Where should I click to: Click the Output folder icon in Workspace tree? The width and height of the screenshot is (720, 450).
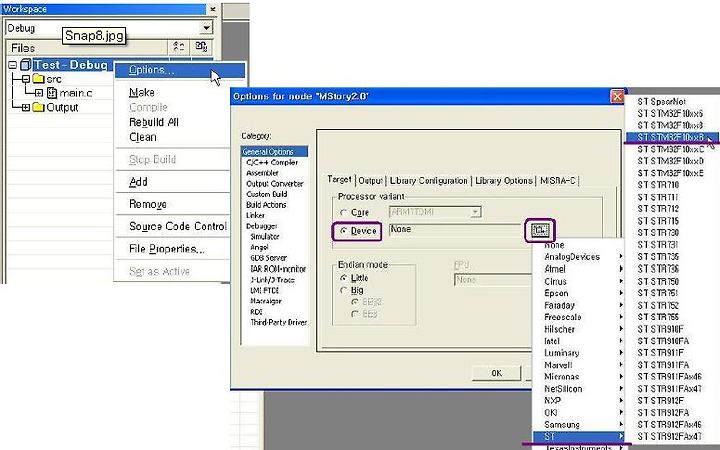click(39, 107)
